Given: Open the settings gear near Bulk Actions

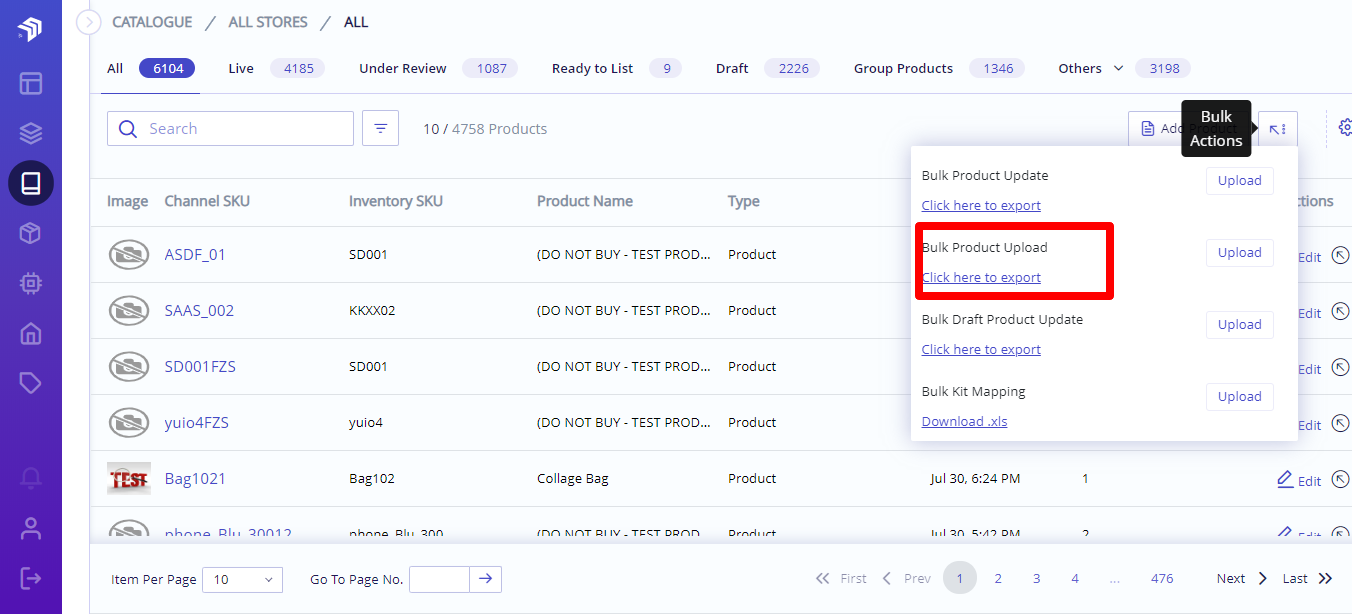Looking at the screenshot, I should coord(1345,128).
